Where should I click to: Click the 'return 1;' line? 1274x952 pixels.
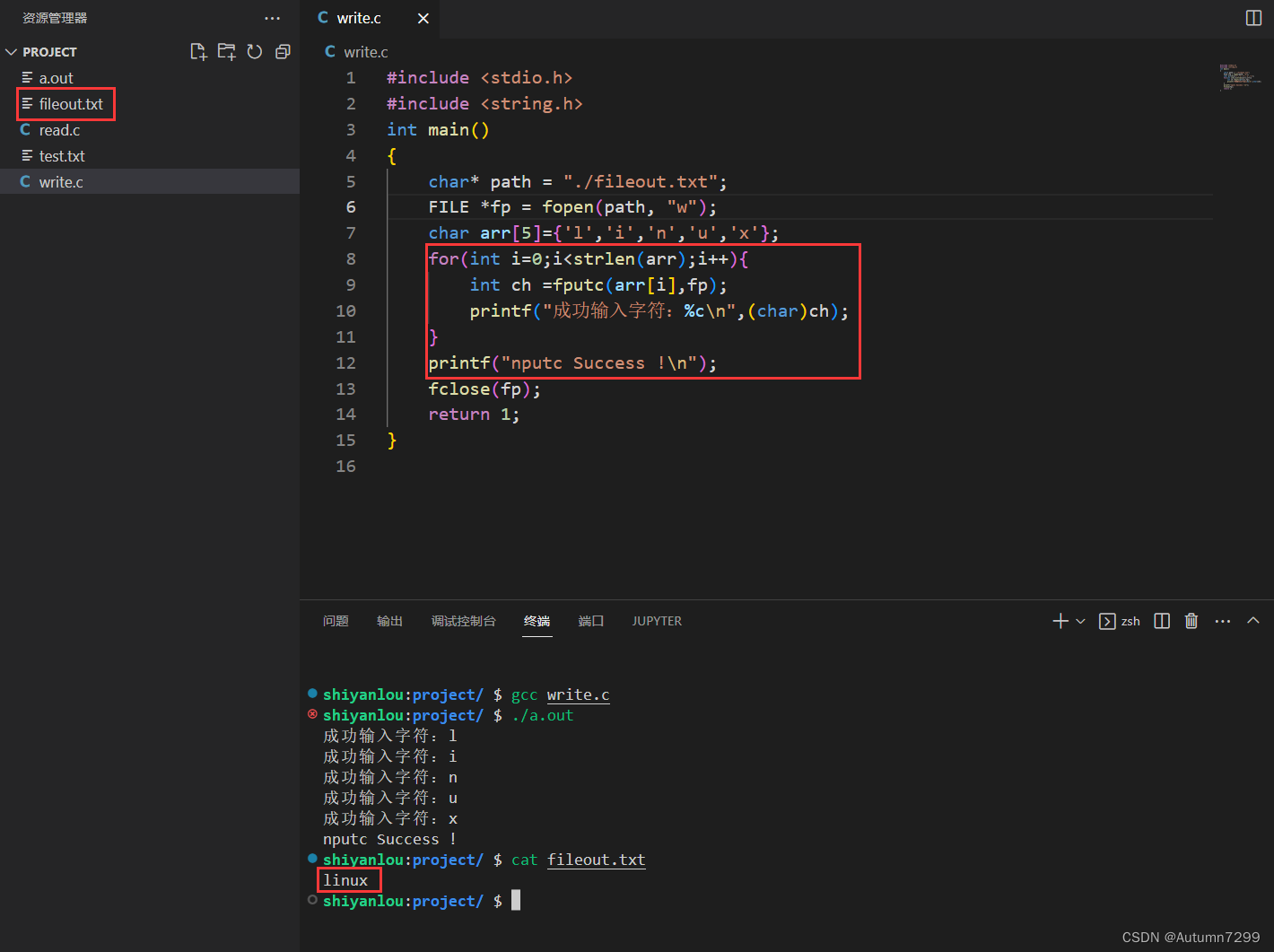(x=474, y=415)
